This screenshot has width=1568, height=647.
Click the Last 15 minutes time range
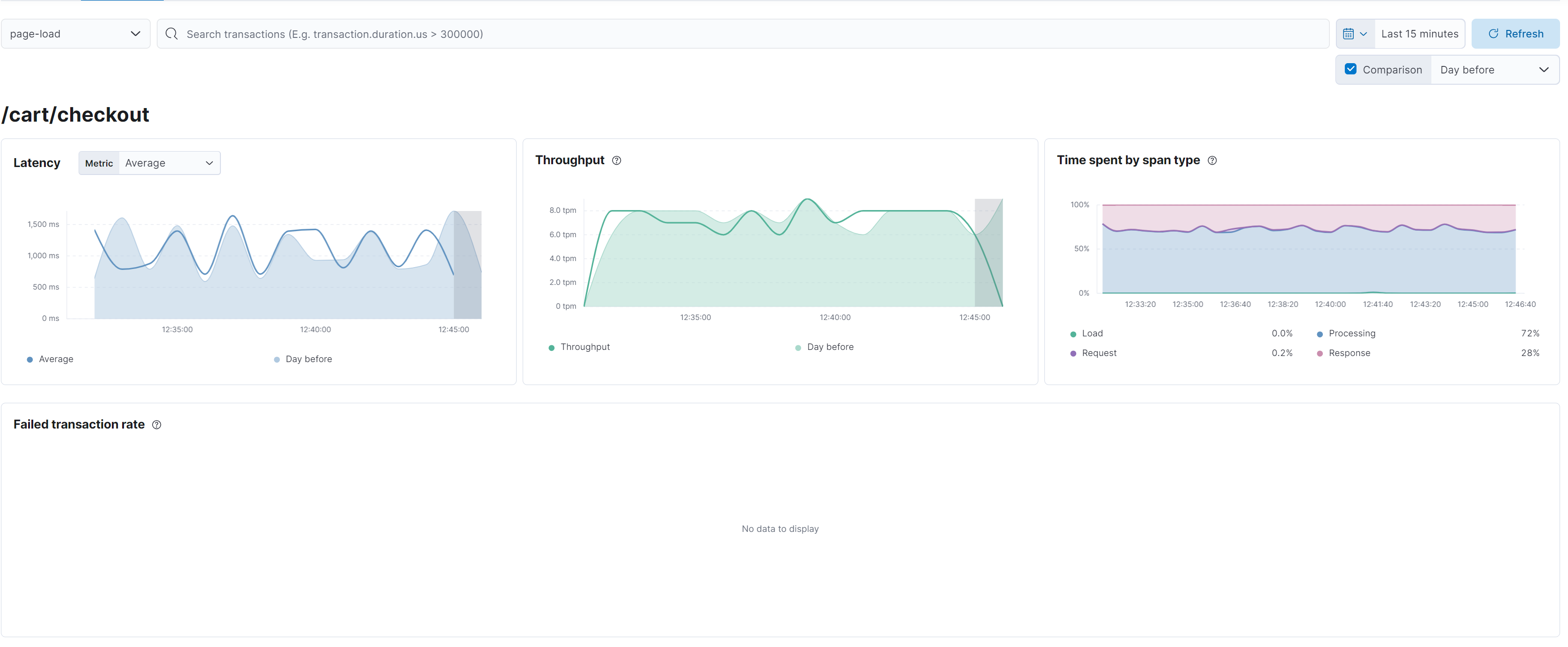(x=1420, y=34)
